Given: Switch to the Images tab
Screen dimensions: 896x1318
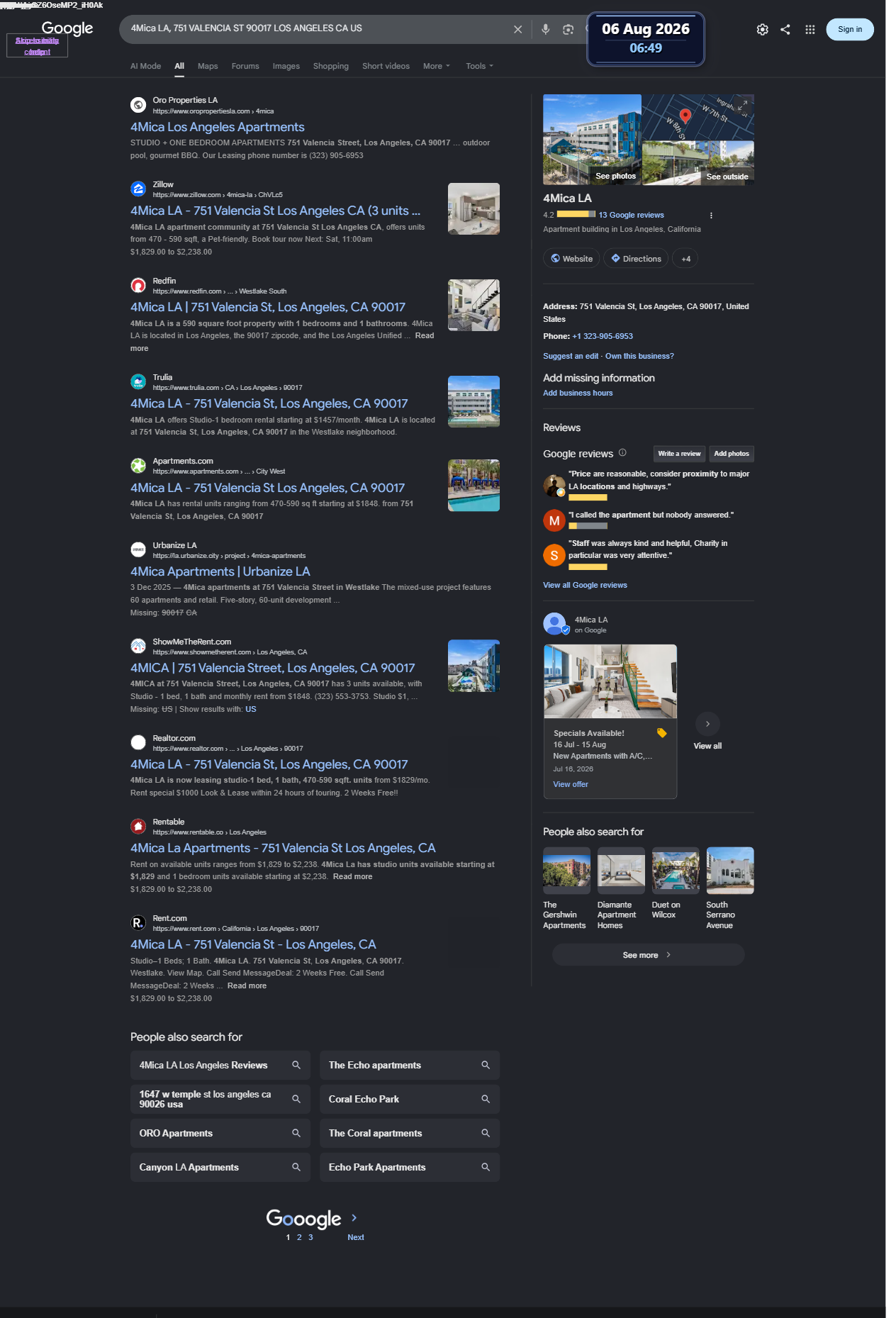Looking at the screenshot, I should (286, 66).
